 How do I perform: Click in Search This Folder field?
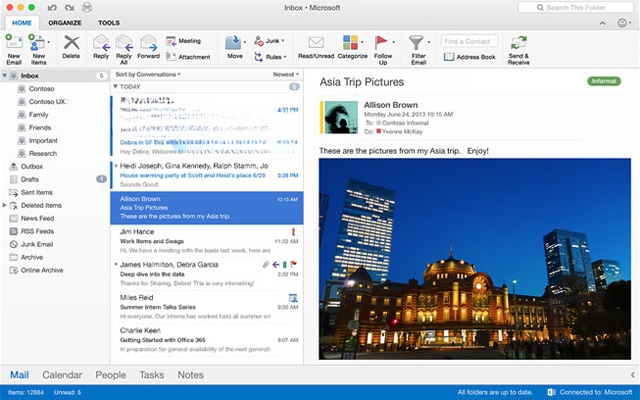click(576, 7)
